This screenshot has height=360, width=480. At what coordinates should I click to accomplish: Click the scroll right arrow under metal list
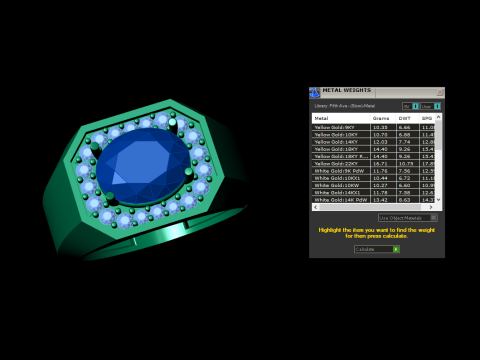[431, 207]
